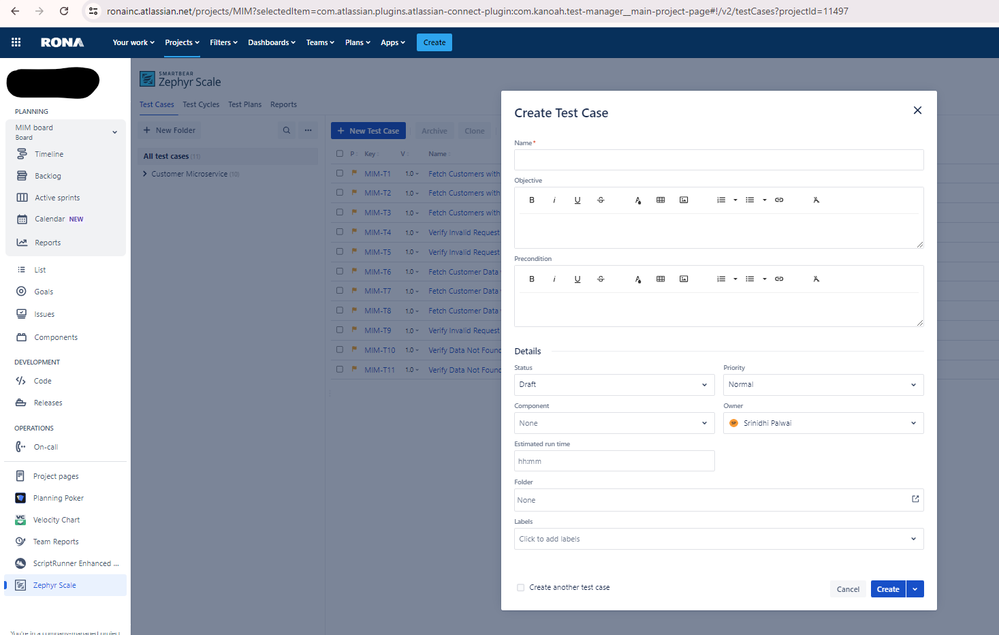The width and height of the screenshot is (999, 635).
Task: Open the Priority dropdown showing Normal
Action: coord(822,385)
